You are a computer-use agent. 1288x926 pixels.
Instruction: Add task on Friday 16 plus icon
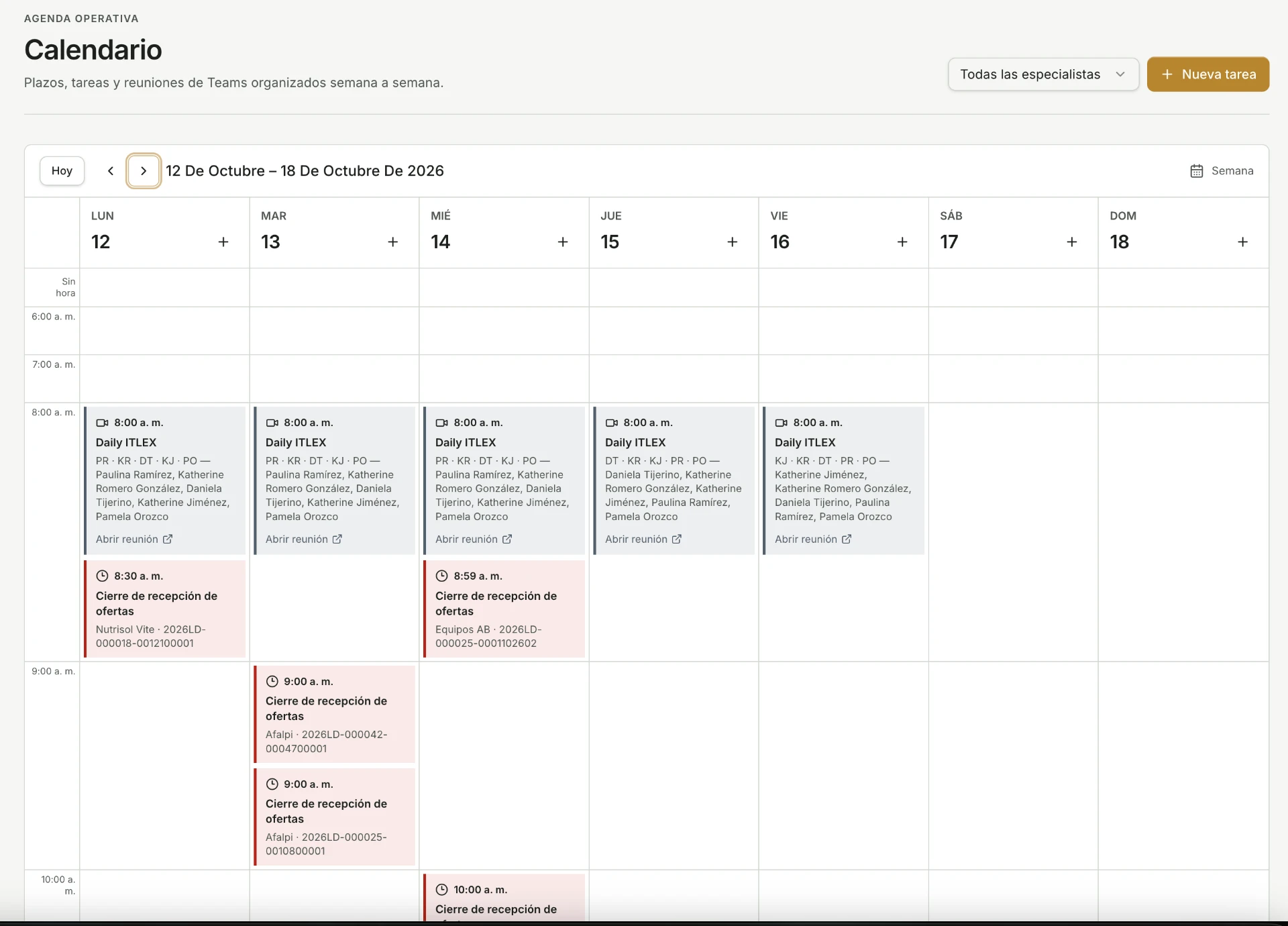click(x=902, y=242)
